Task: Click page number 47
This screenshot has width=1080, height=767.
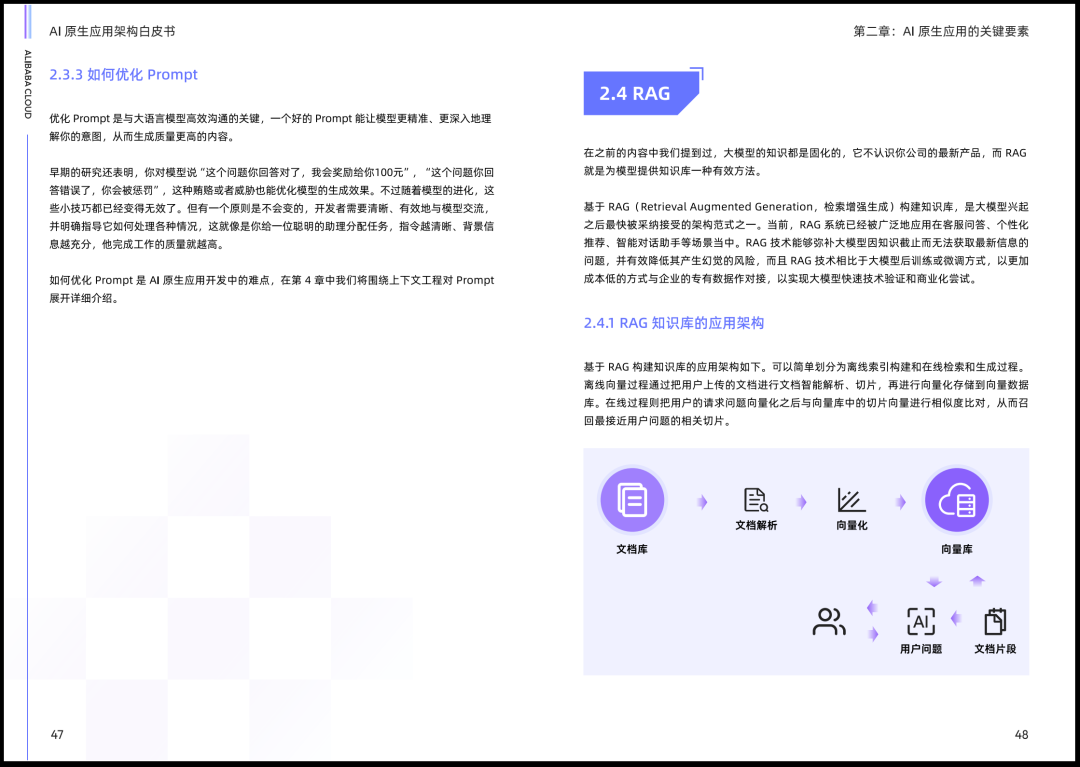Action: point(57,735)
